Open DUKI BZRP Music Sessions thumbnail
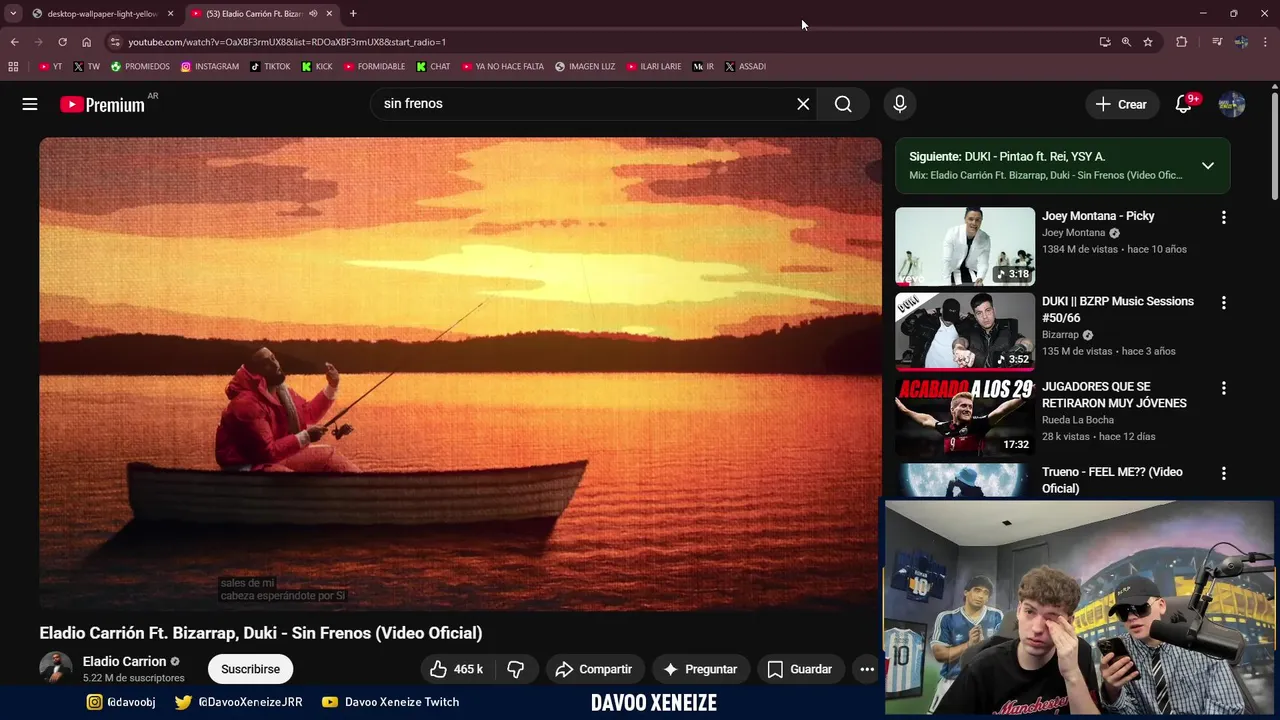The image size is (1280, 720). pyautogui.click(x=965, y=331)
